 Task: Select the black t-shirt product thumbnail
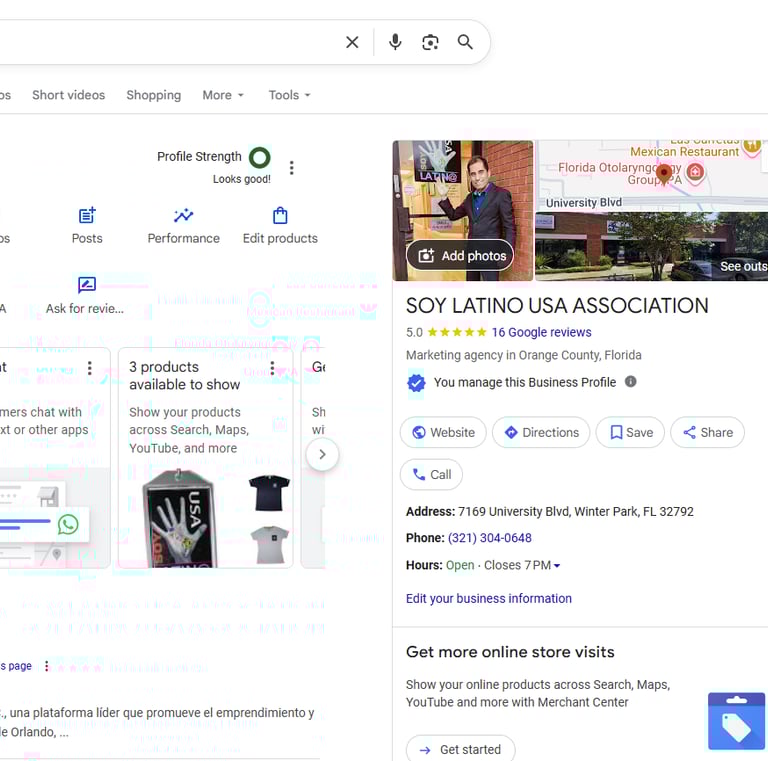[269, 493]
